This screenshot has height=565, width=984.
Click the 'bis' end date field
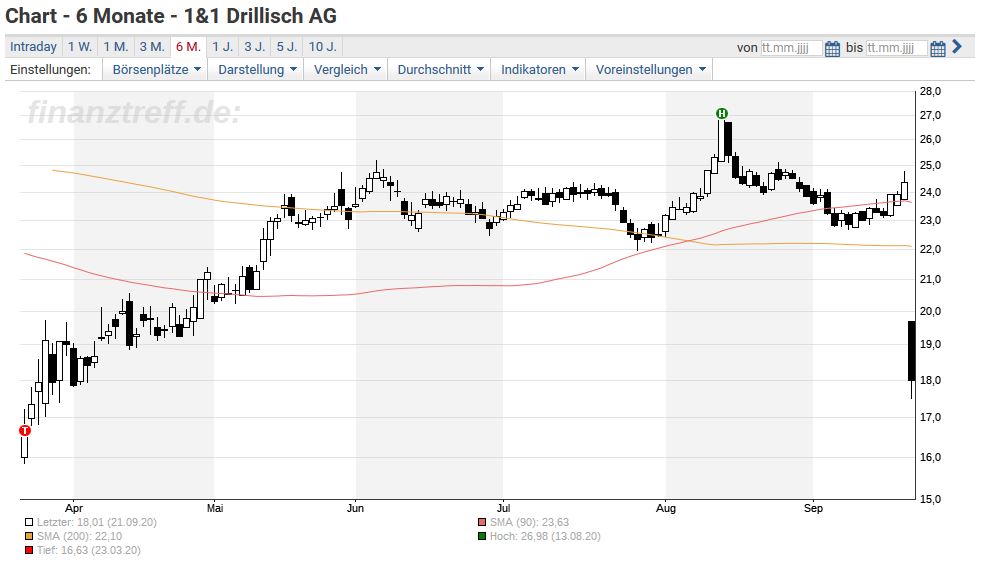(896, 48)
